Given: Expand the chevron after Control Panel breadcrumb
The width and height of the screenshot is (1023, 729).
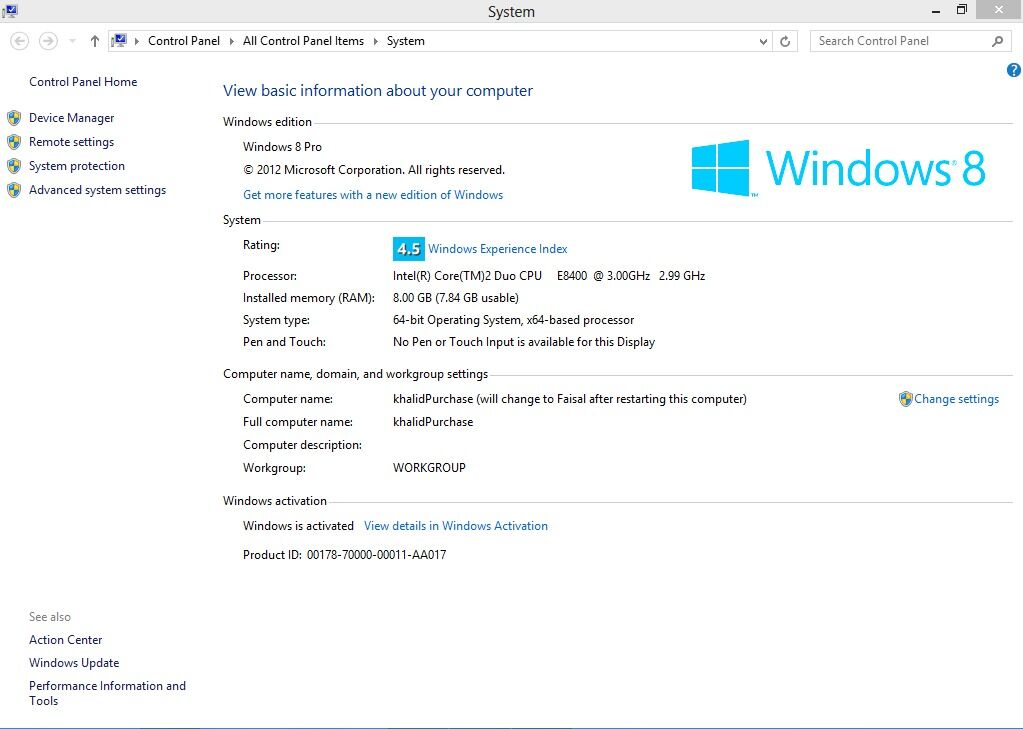Looking at the screenshot, I should click(x=232, y=41).
